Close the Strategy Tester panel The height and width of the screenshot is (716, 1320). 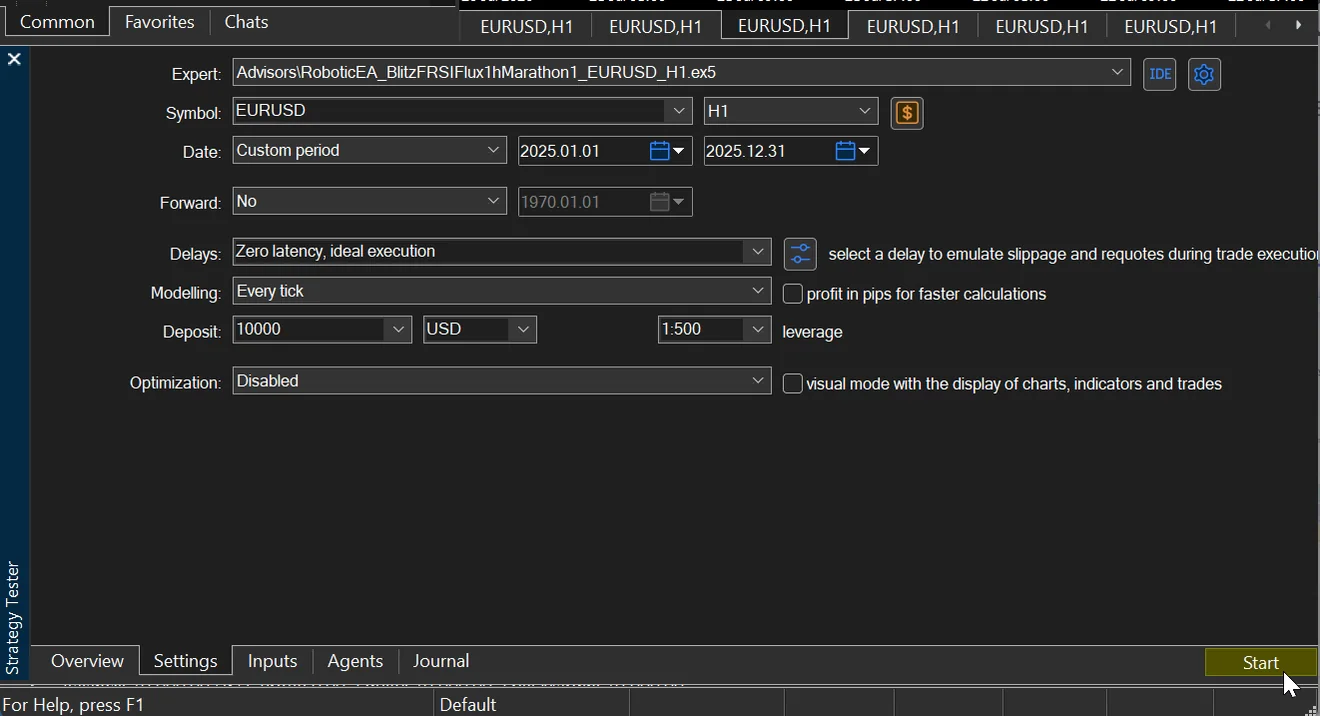click(x=14, y=60)
